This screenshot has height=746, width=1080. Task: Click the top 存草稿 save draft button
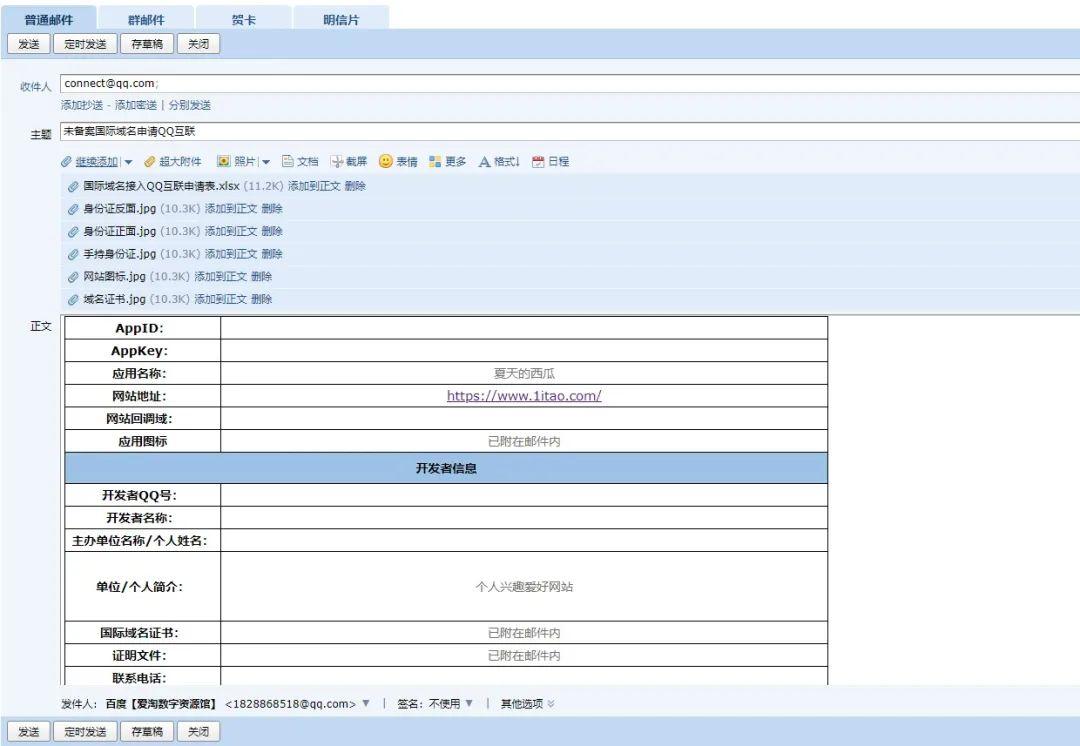[x=147, y=44]
